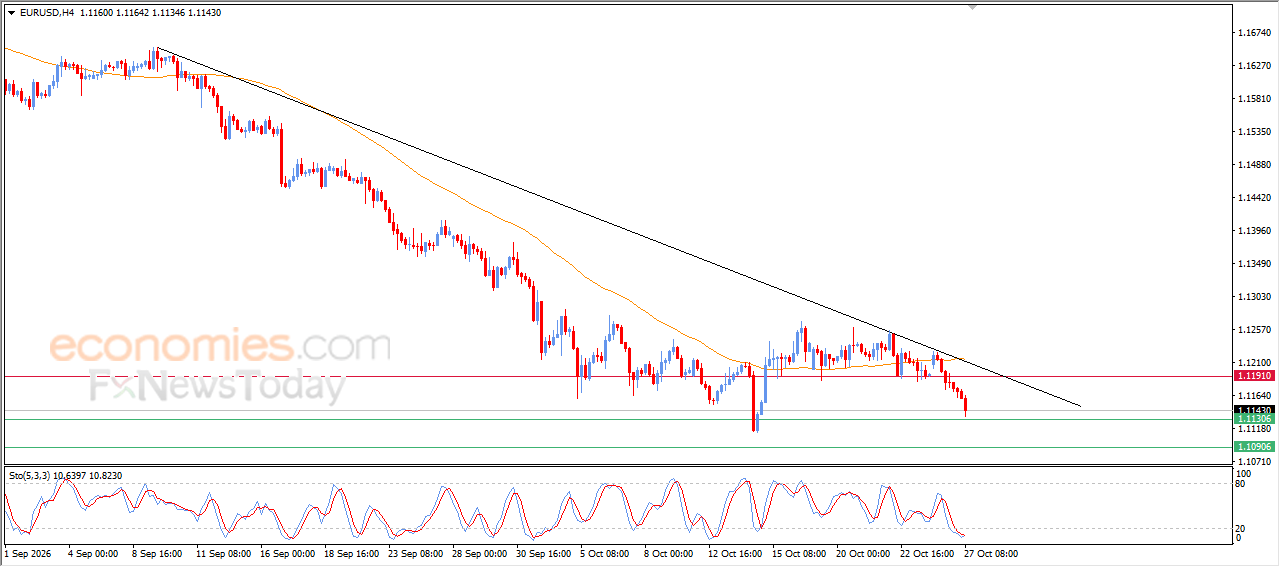Click price scale value 1.11640

tap(1255, 396)
